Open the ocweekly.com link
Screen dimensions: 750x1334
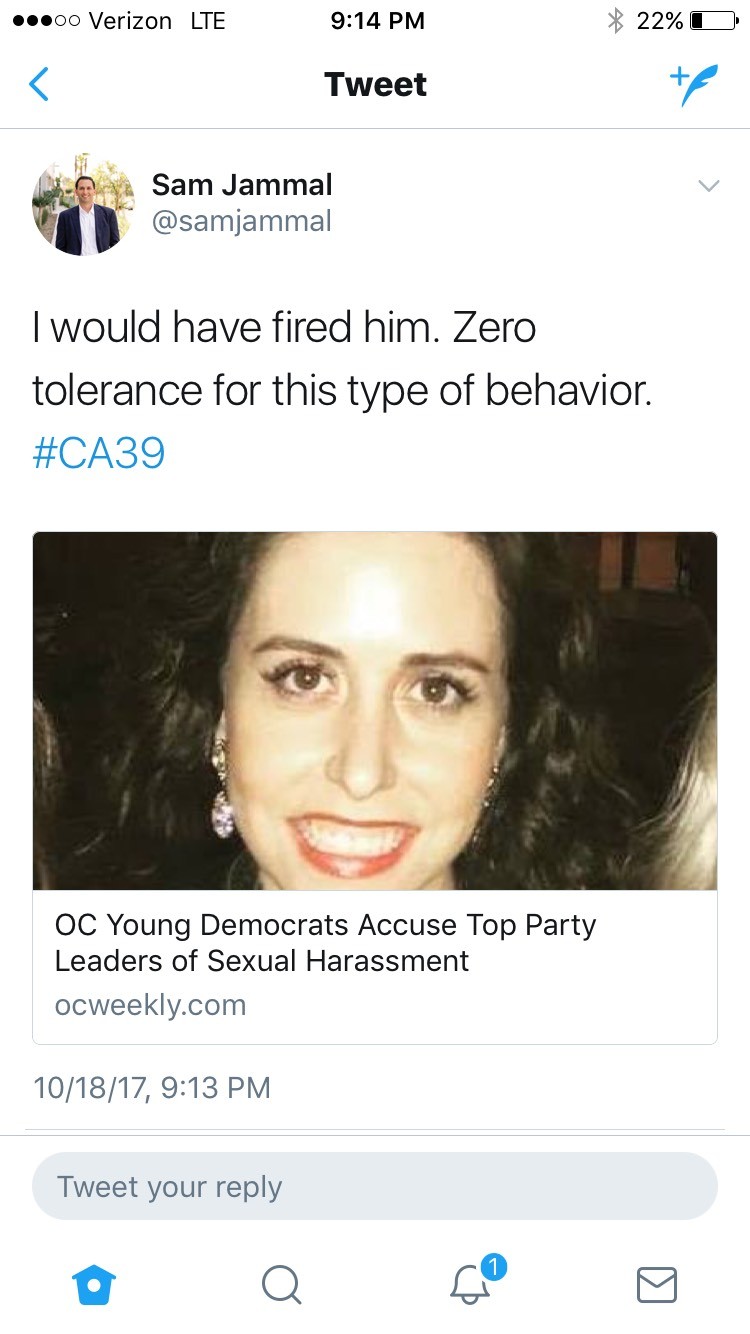tap(150, 1005)
